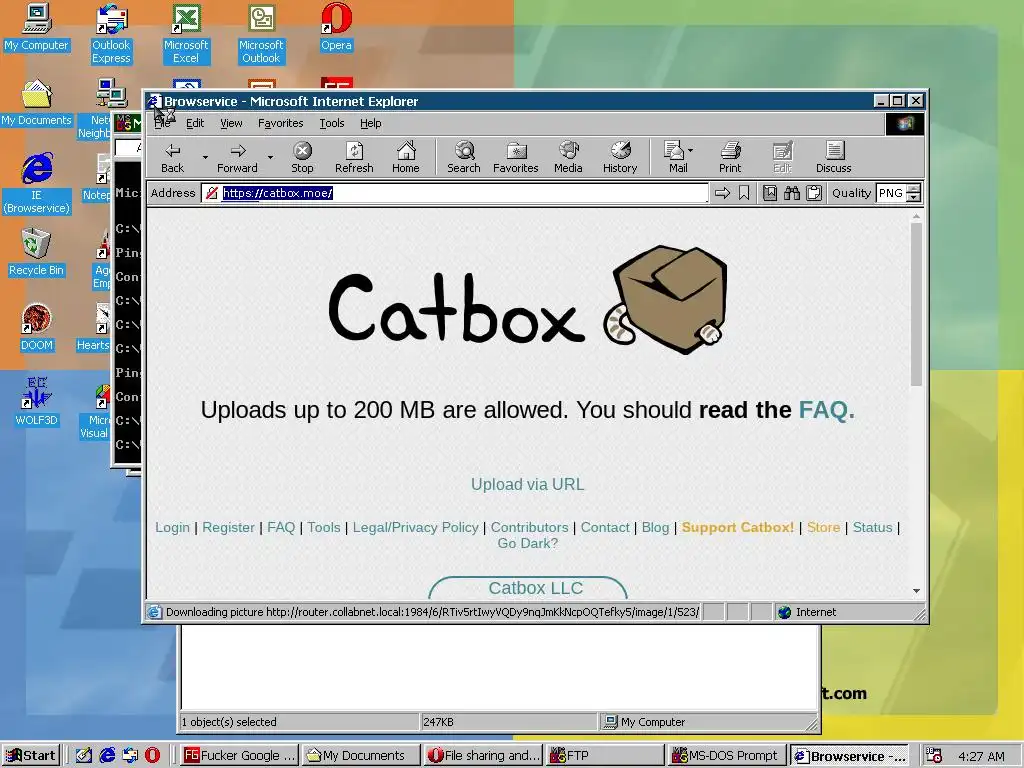Open the Tools menu
This screenshot has height=768, width=1024.
pos(332,123)
